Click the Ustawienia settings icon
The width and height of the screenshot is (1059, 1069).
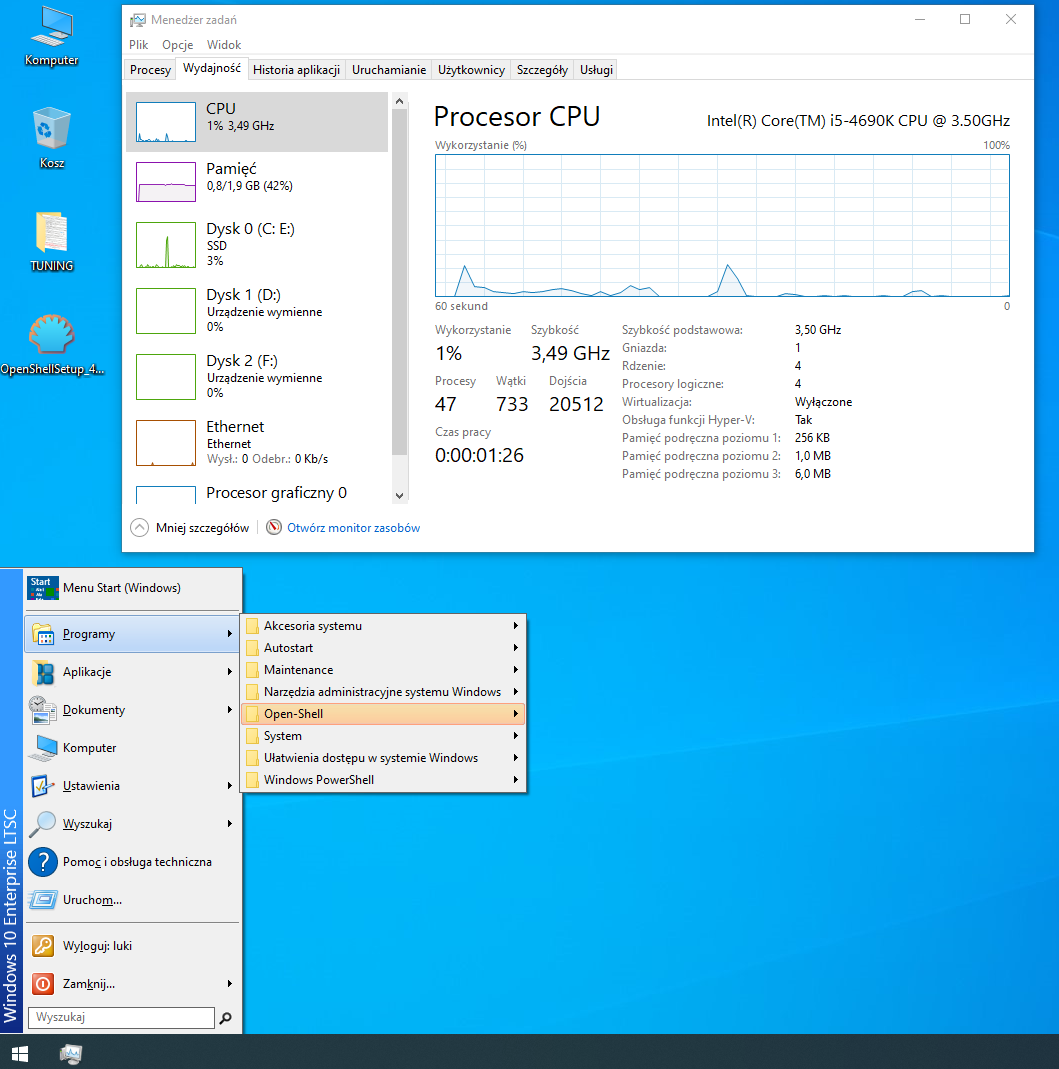[44, 786]
